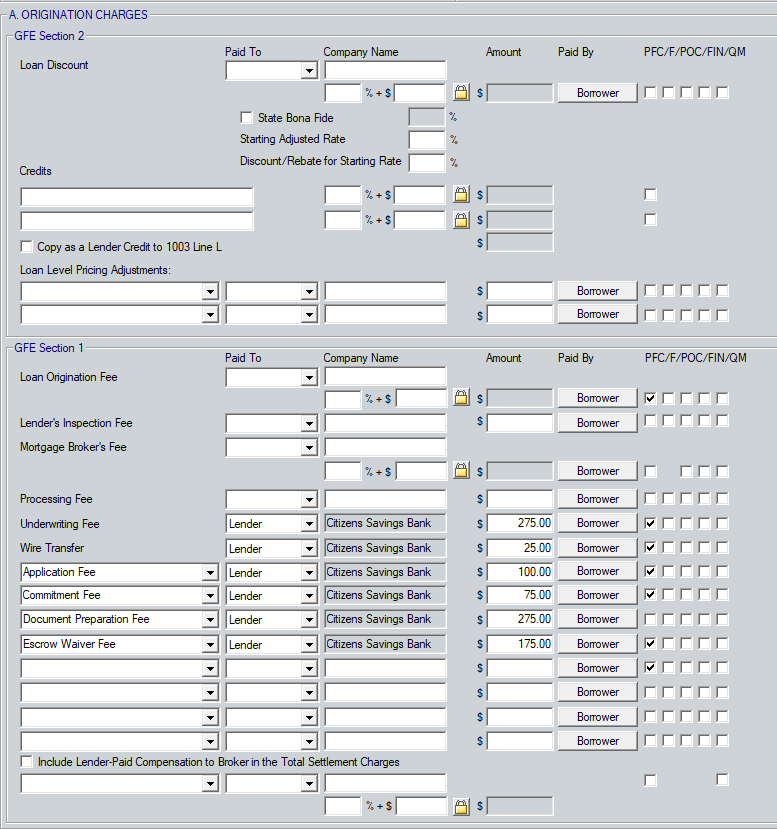Click the Borrower button for Loan Discount

(x=597, y=93)
